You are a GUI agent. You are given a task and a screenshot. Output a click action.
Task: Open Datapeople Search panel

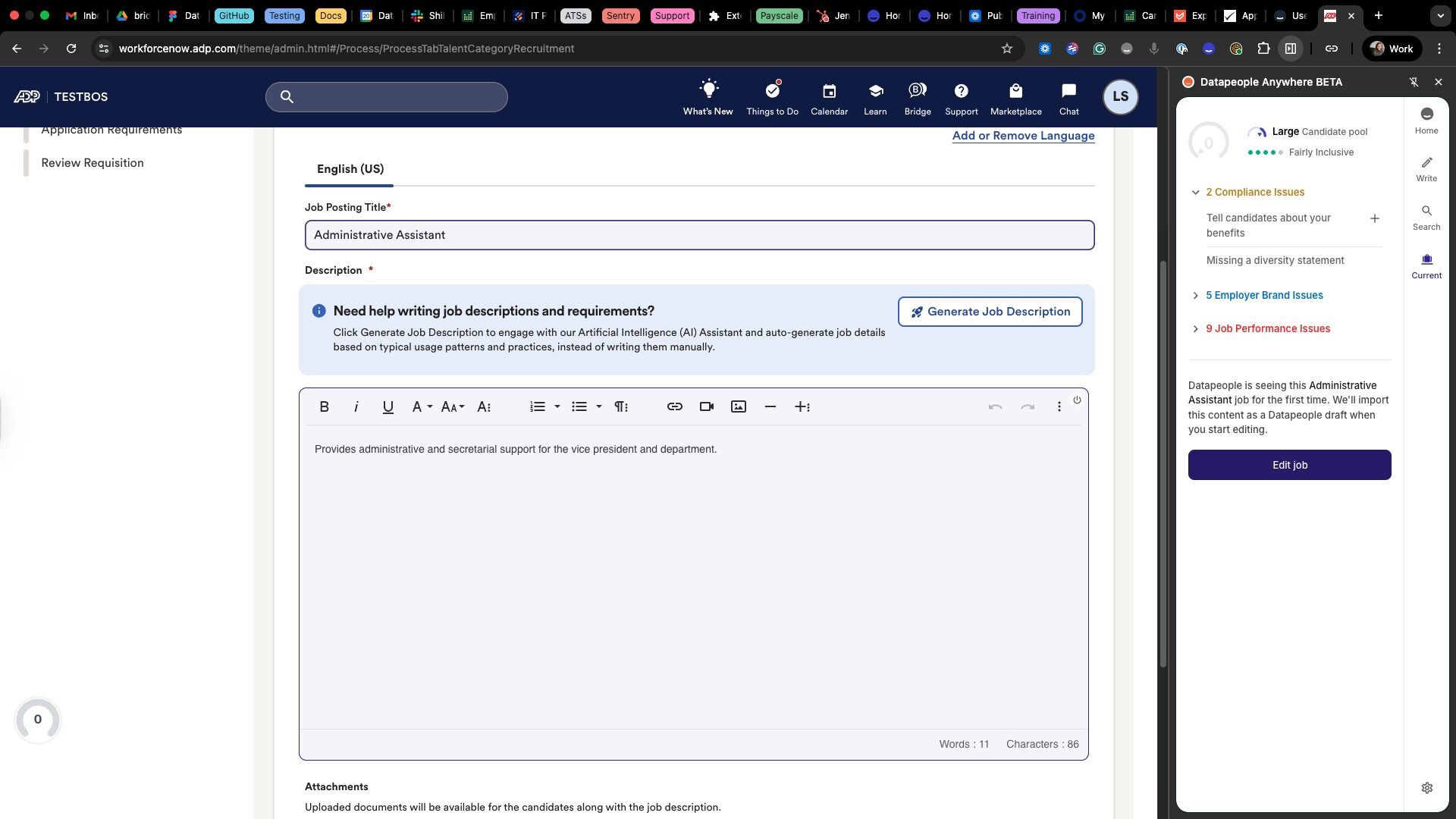[1426, 218]
